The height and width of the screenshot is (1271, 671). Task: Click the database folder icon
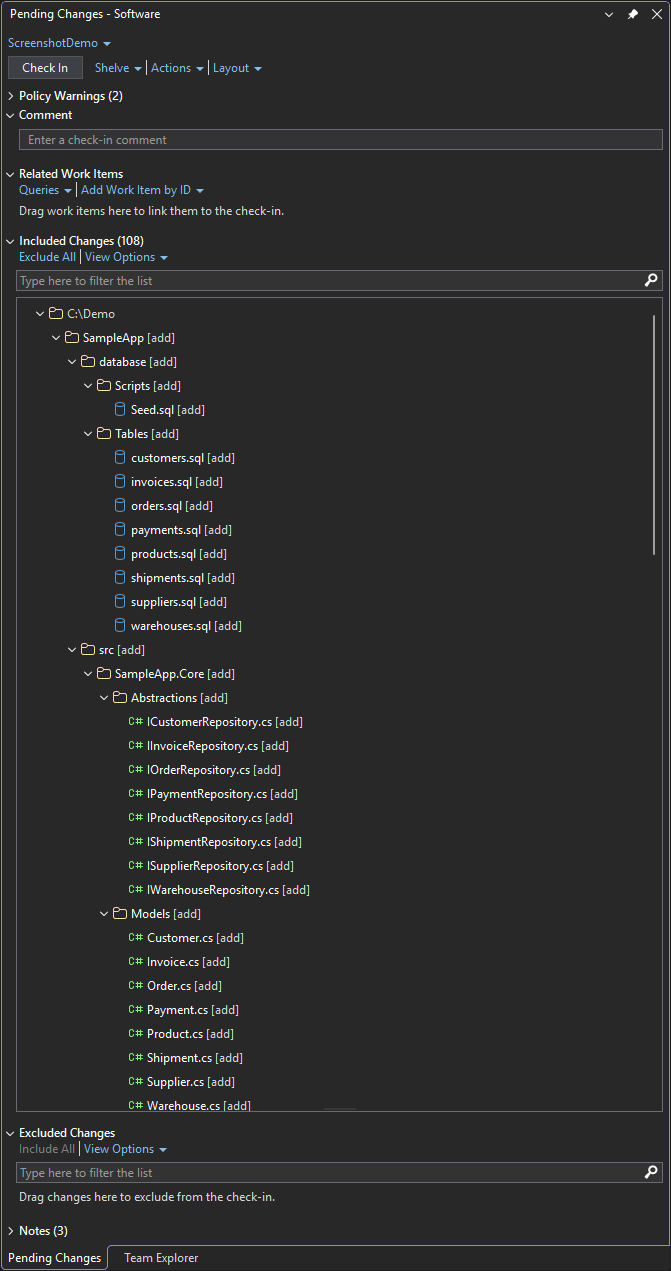pyautogui.click(x=88, y=361)
